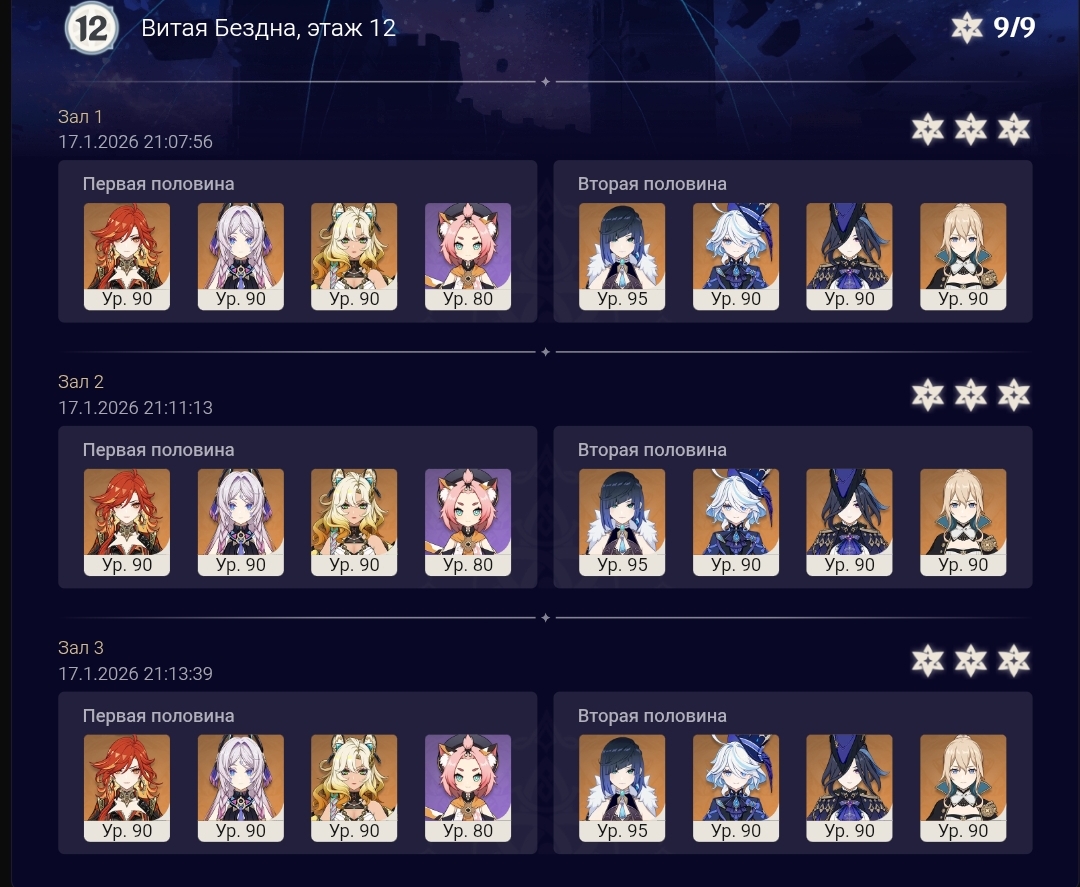Click the floor 12 badge icon

(x=92, y=28)
